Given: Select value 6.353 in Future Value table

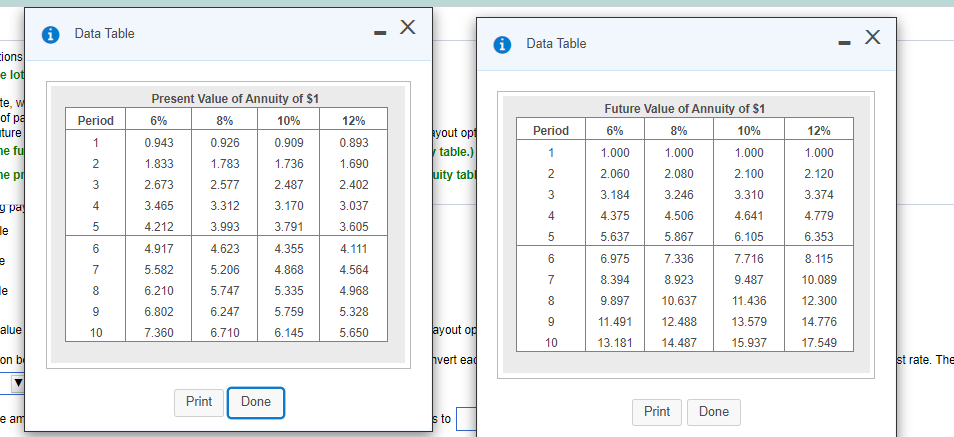Looking at the screenshot, I should (x=819, y=237).
